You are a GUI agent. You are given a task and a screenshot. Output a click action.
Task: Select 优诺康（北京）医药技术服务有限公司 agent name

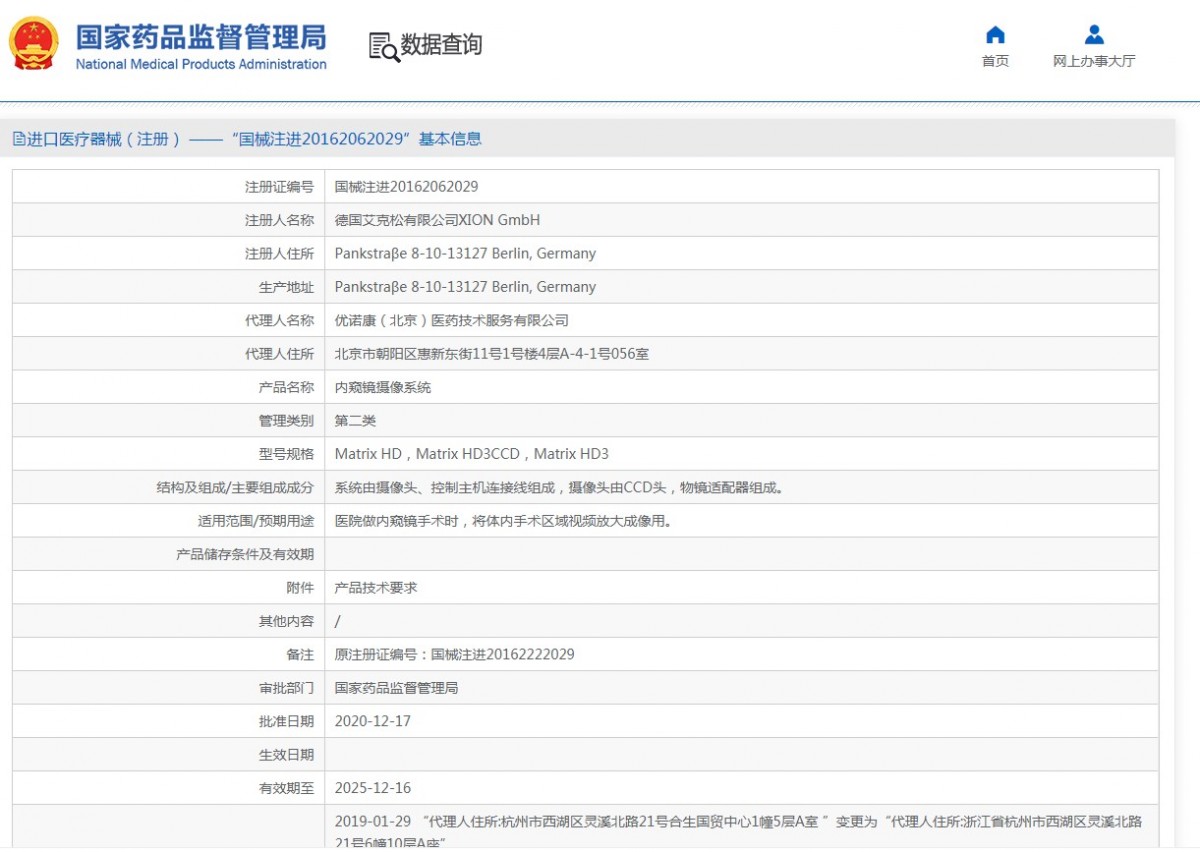pyautogui.click(x=451, y=321)
